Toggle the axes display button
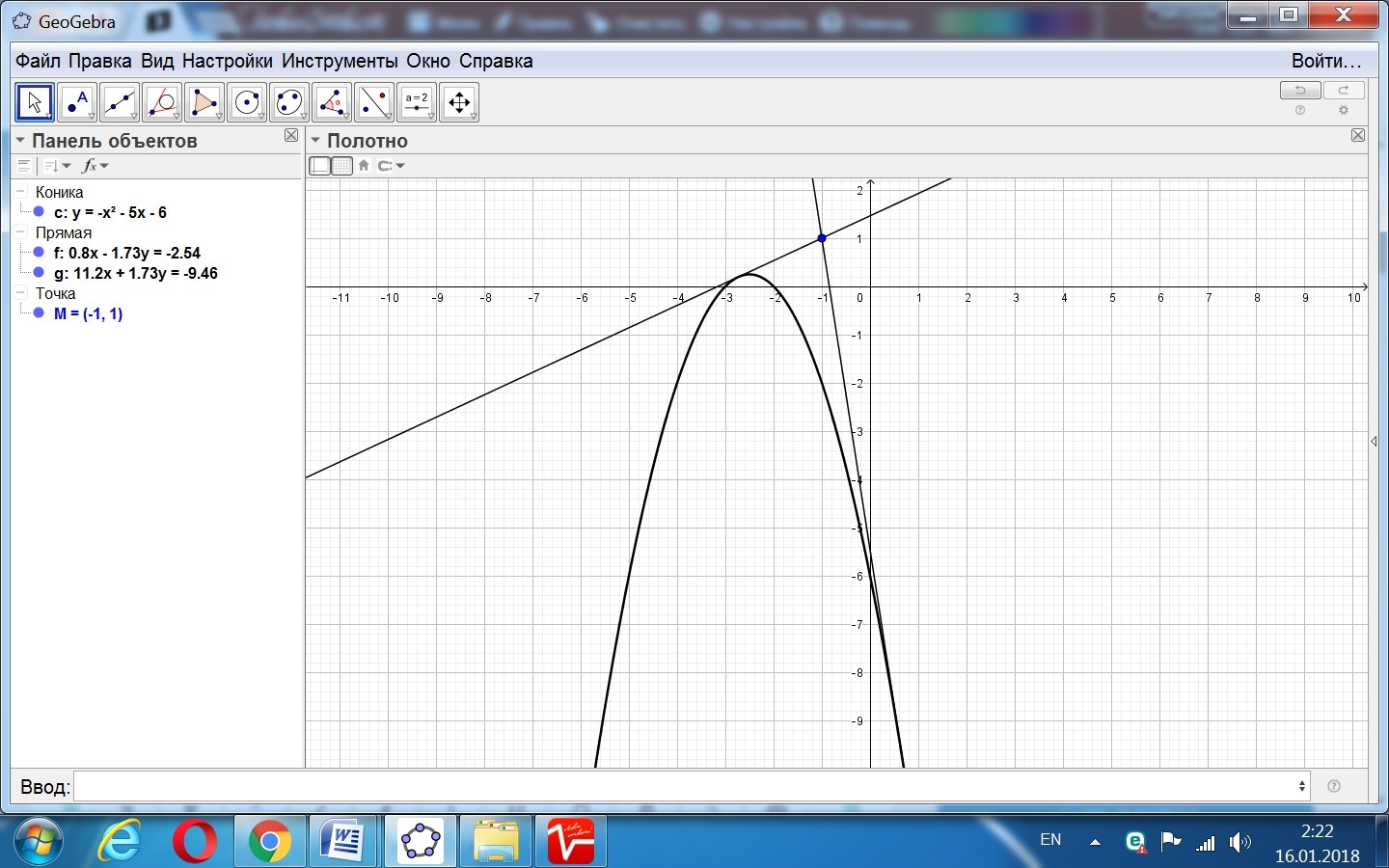 319,166
